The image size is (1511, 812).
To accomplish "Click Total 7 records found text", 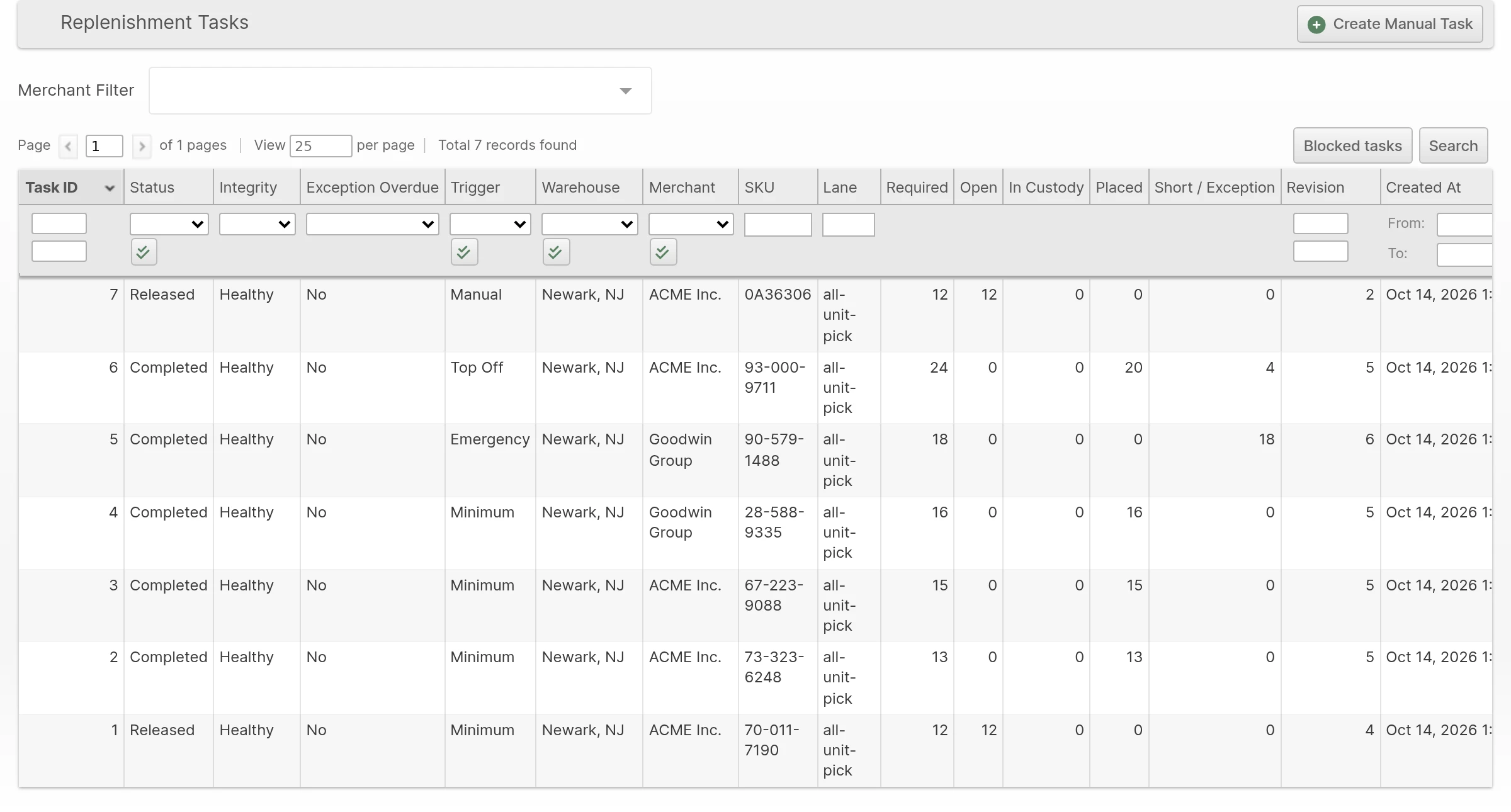I will click(x=507, y=145).
